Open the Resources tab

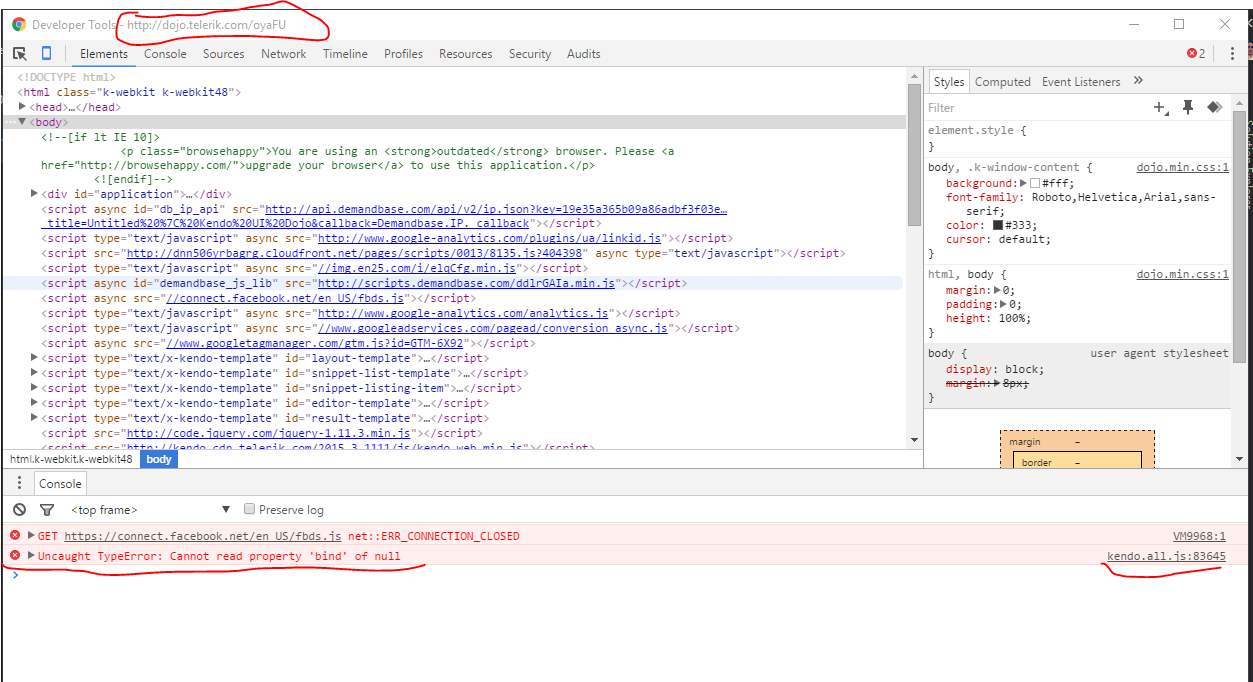point(465,54)
